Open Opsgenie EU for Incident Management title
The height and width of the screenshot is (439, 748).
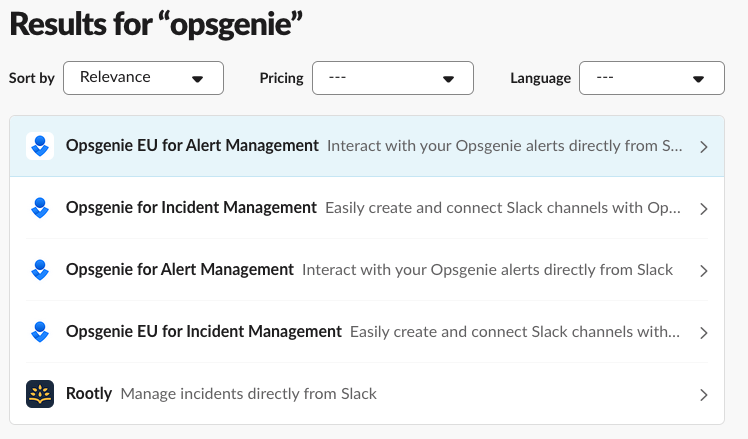tap(204, 332)
